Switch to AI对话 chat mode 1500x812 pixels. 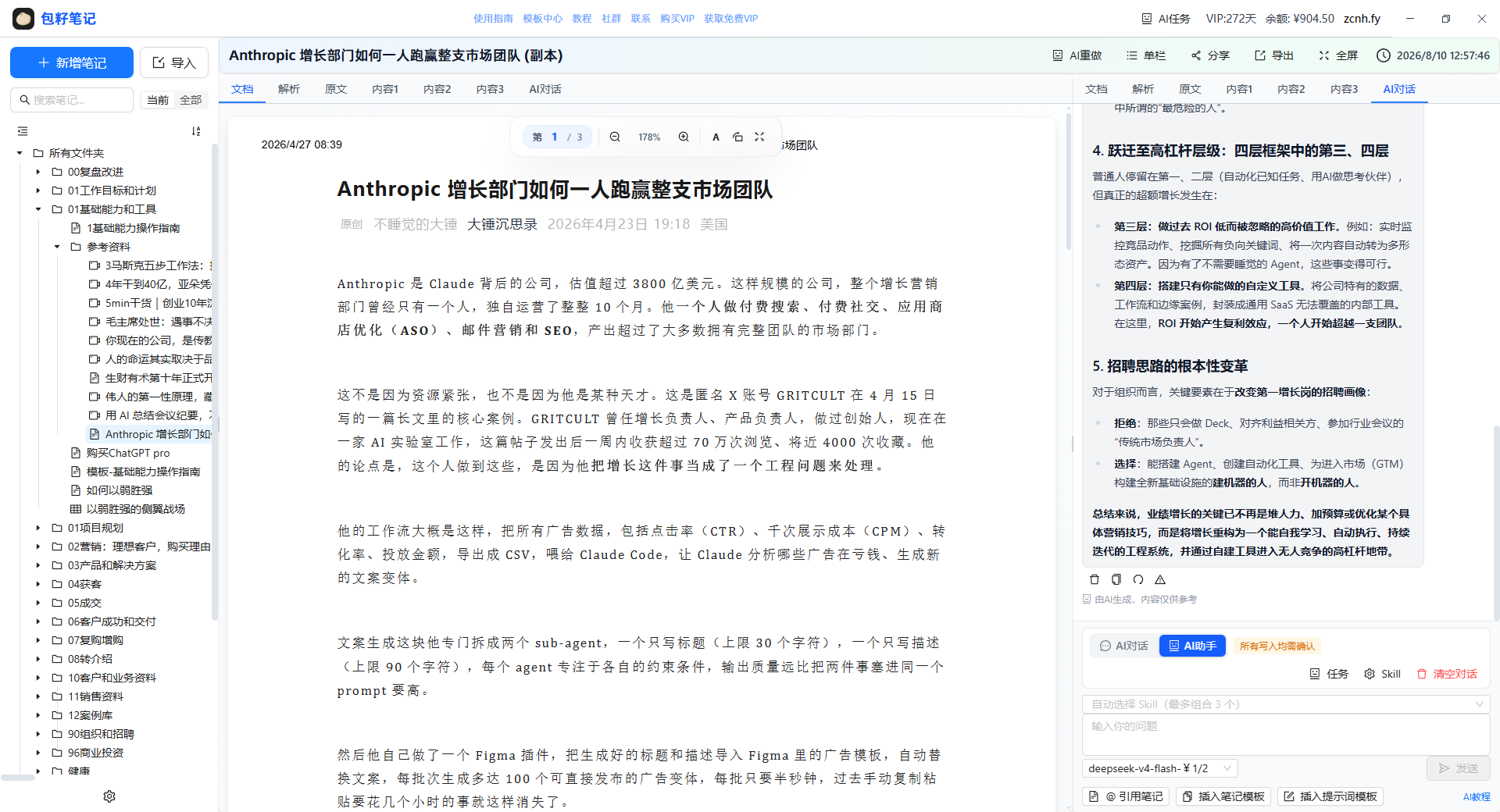click(1123, 646)
